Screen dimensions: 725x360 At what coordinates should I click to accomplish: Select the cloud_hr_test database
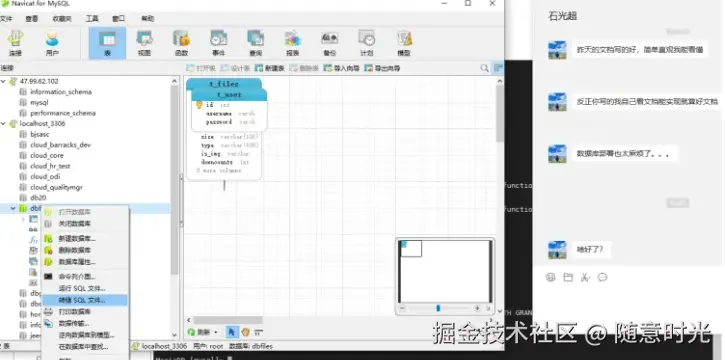pyautogui.click(x=50, y=166)
